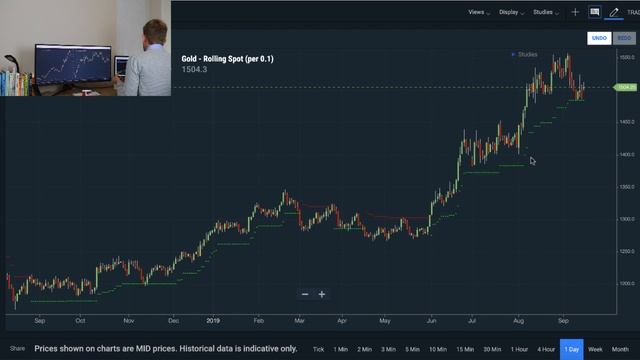Switch to 10 Min timeframe
Screen dimensions: 640x360
tap(438, 349)
